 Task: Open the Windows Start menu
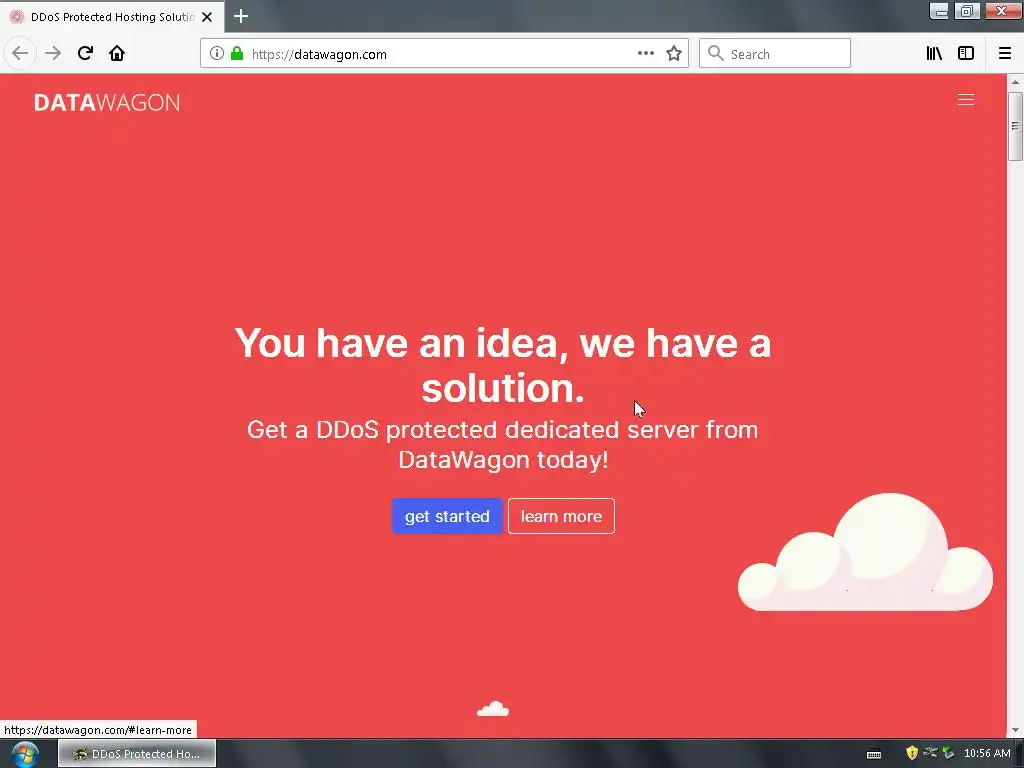tap(25, 754)
